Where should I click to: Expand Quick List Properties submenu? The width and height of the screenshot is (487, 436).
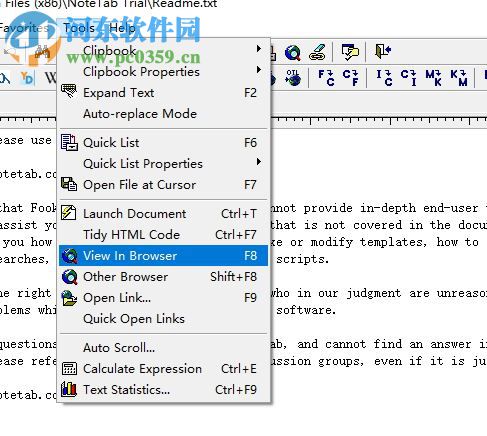pyautogui.click(x=164, y=164)
